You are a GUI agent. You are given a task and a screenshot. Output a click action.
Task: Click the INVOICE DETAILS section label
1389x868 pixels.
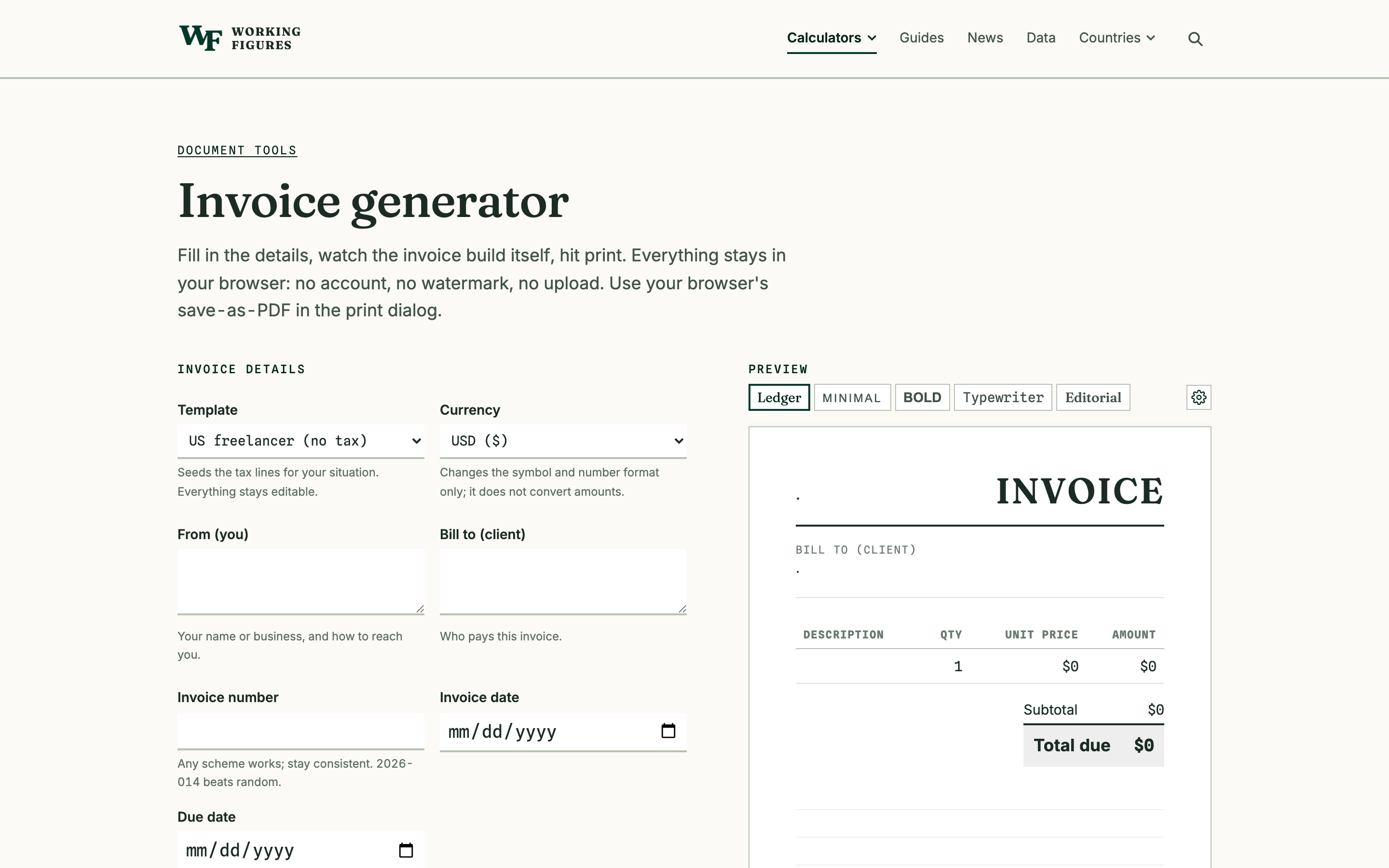241,369
